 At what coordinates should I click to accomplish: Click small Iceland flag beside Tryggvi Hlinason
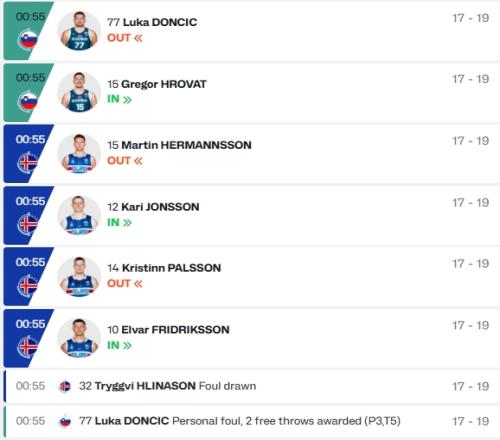[65, 386]
